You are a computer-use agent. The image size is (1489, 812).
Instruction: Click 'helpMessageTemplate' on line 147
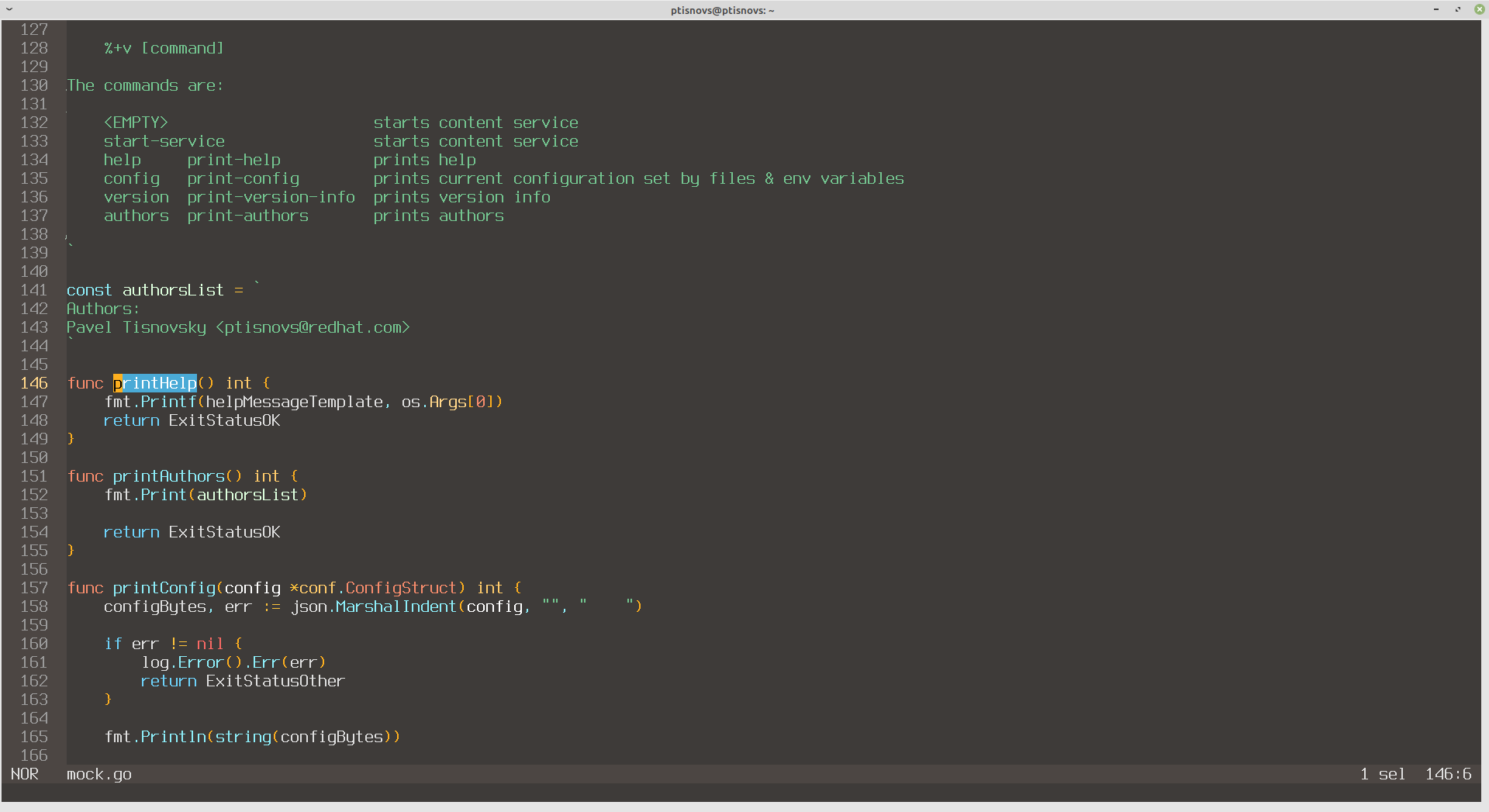tap(295, 402)
